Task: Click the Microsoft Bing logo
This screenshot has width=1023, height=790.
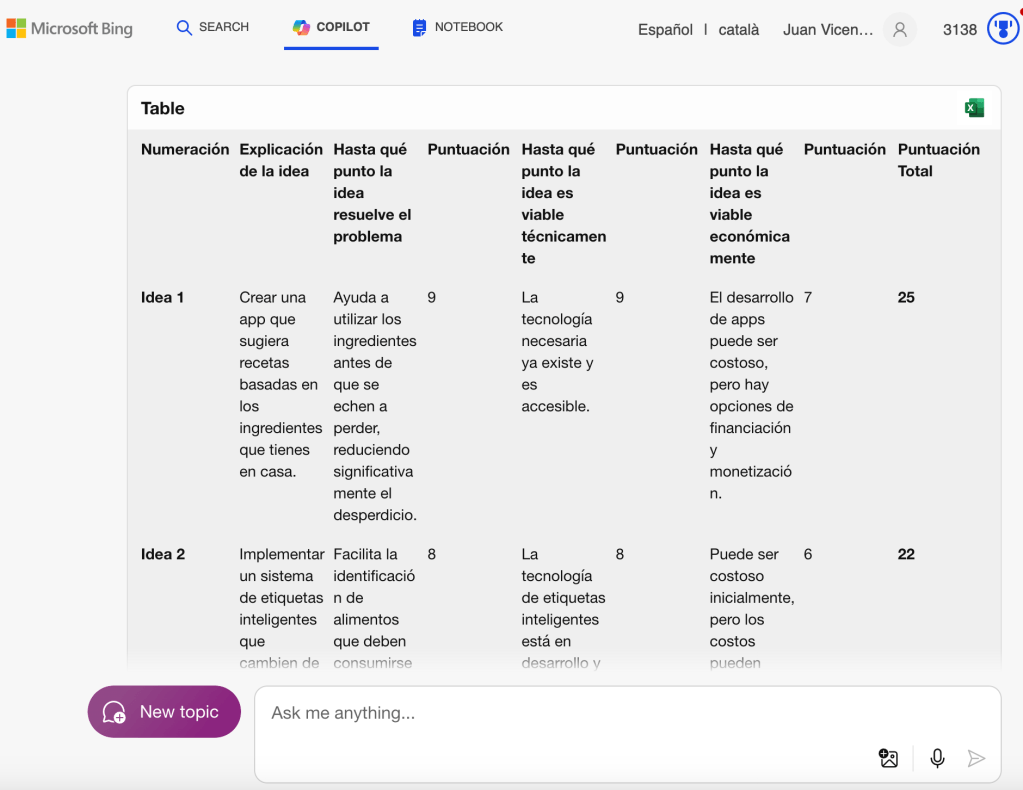Action: [x=69, y=28]
